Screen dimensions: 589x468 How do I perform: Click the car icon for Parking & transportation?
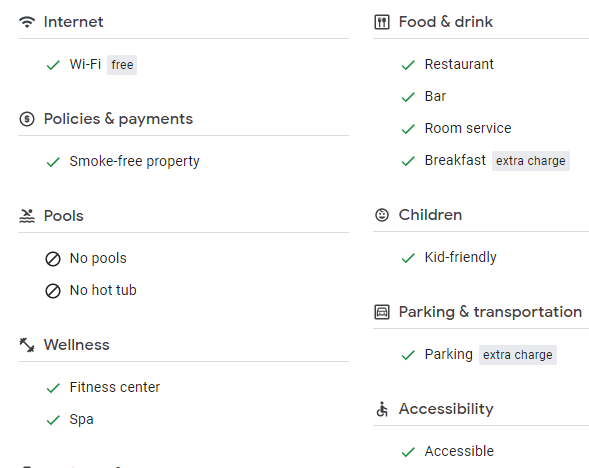tap(382, 312)
